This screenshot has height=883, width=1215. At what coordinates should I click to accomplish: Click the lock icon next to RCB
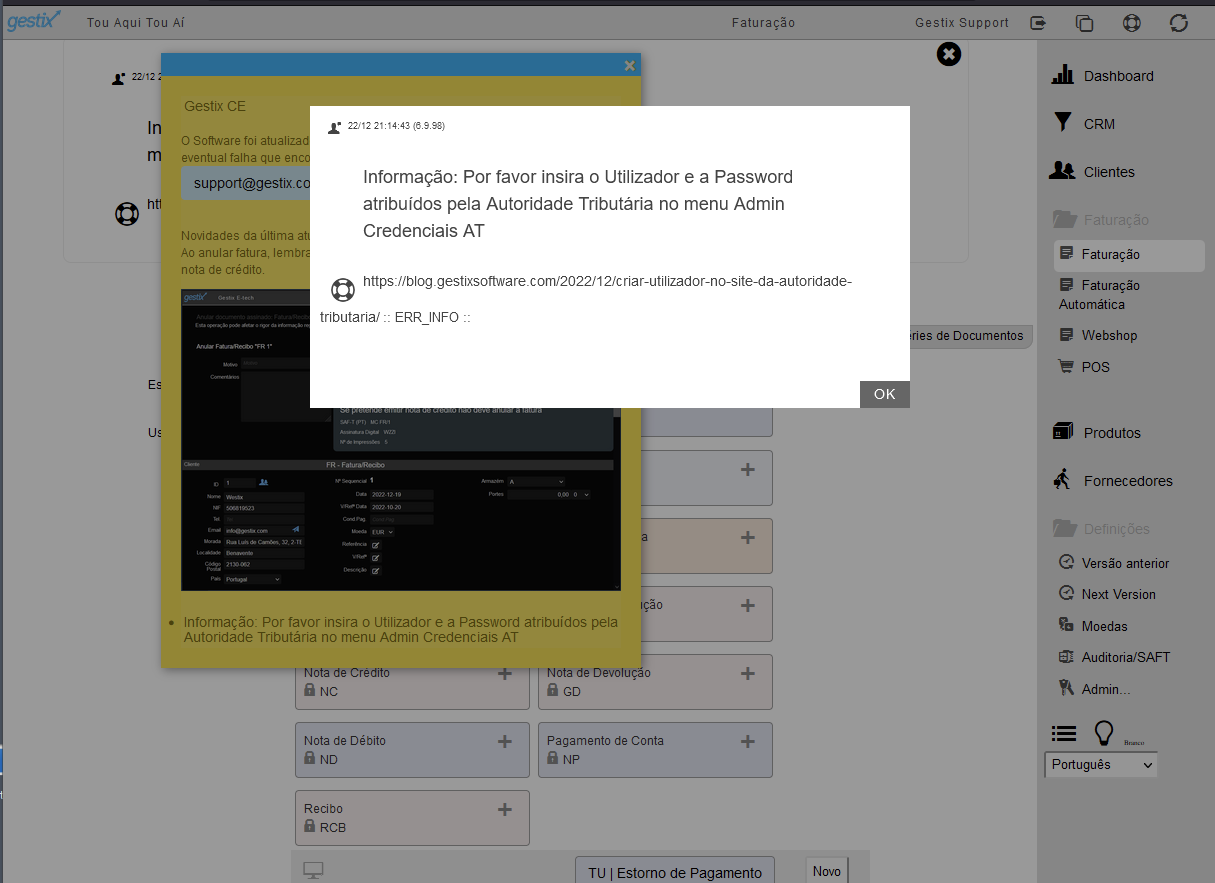coord(310,827)
